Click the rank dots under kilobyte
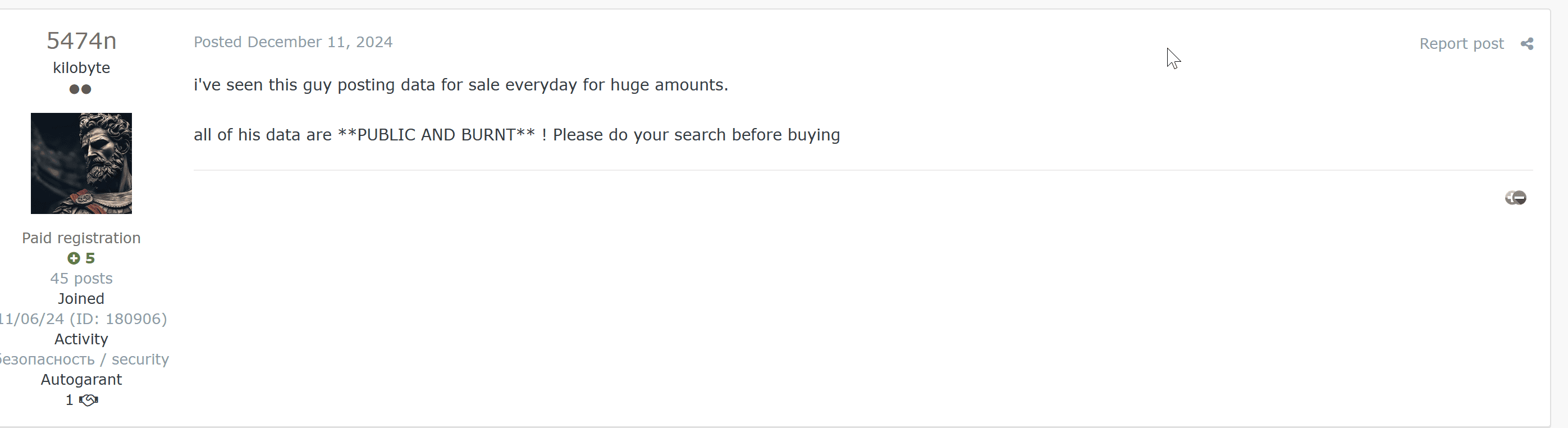The width and height of the screenshot is (1568, 428). click(80, 89)
